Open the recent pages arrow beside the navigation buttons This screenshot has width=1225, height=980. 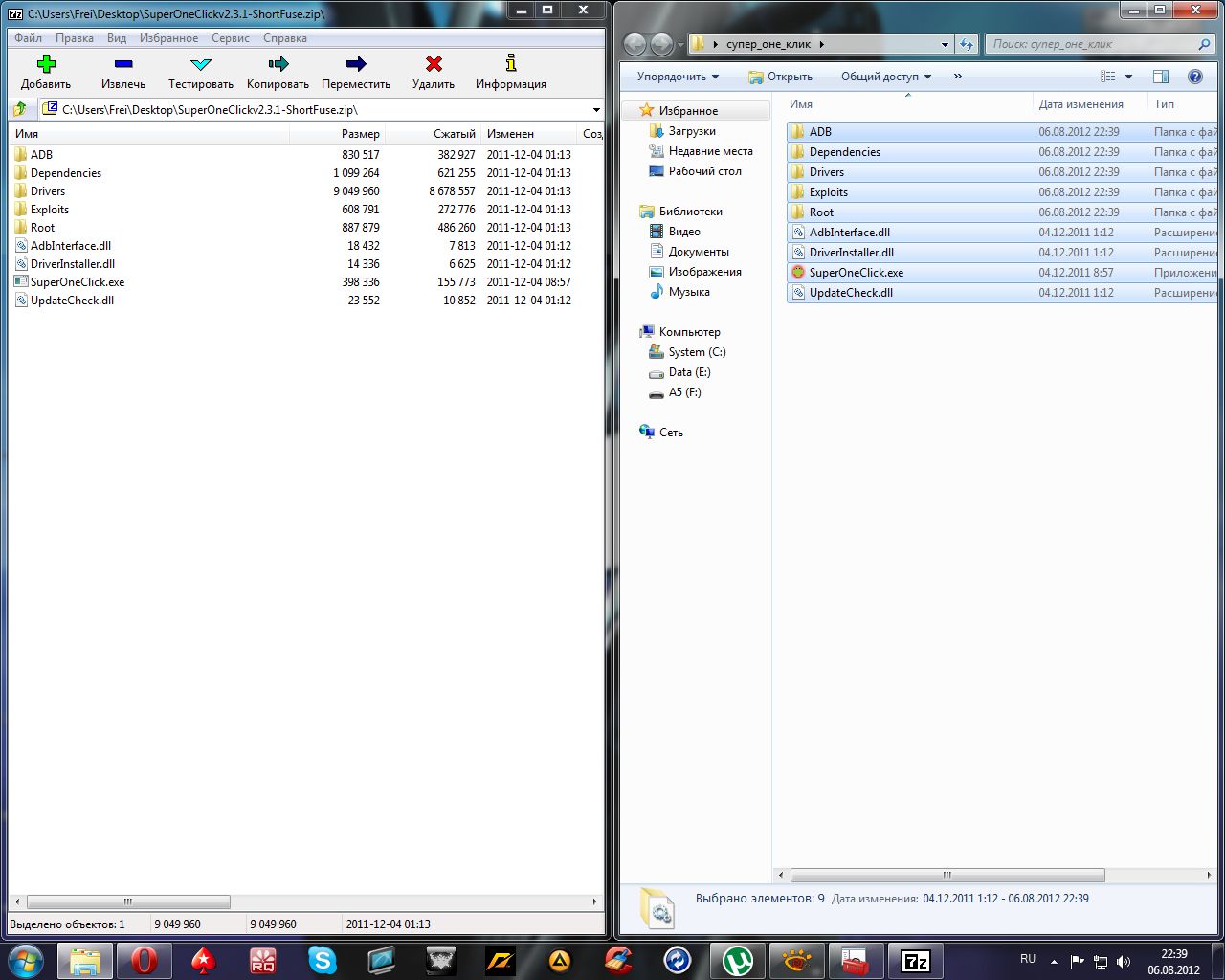click(x=680, y=45)
